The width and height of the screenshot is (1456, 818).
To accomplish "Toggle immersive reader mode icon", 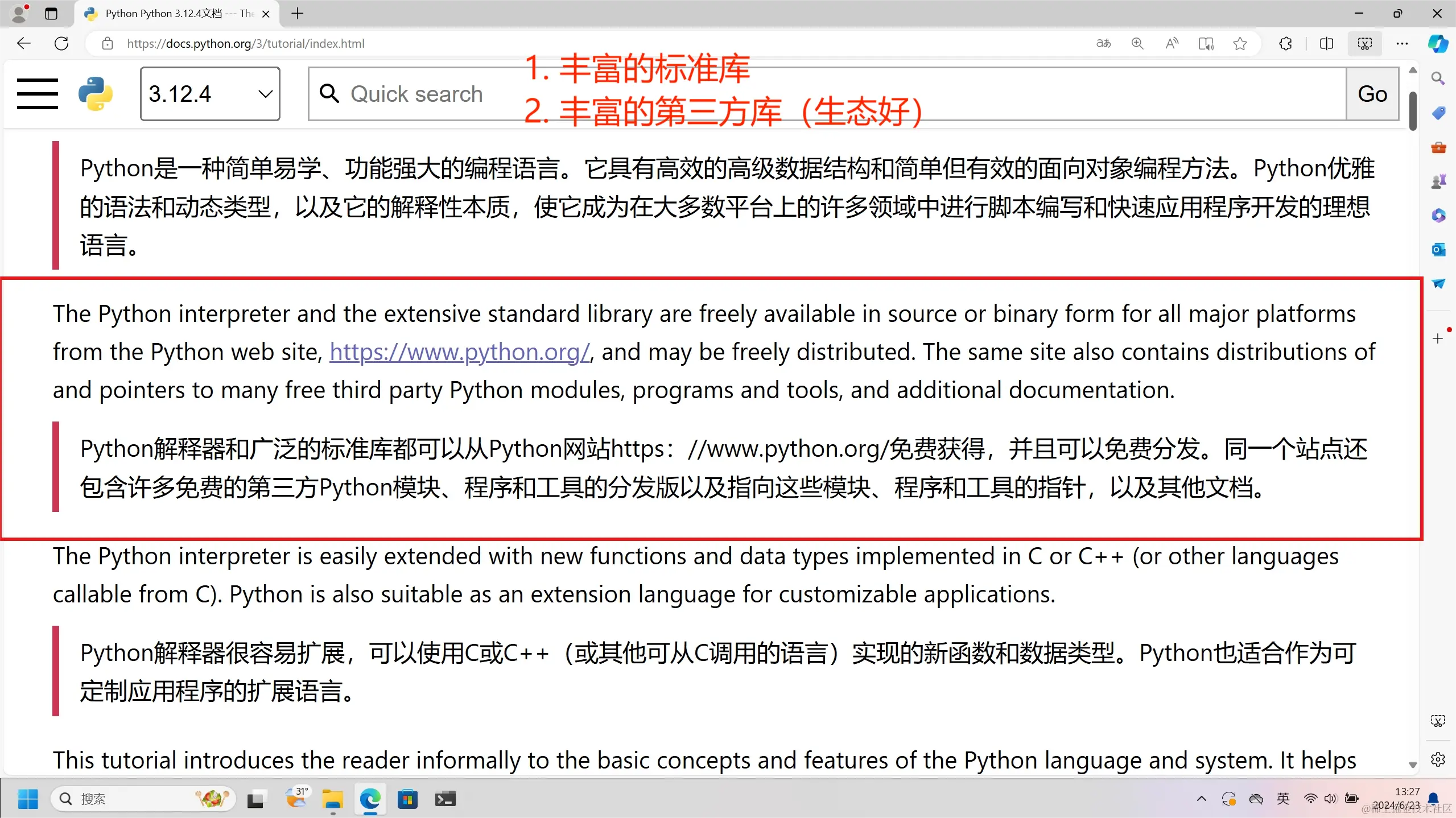I will (1206, 44).
